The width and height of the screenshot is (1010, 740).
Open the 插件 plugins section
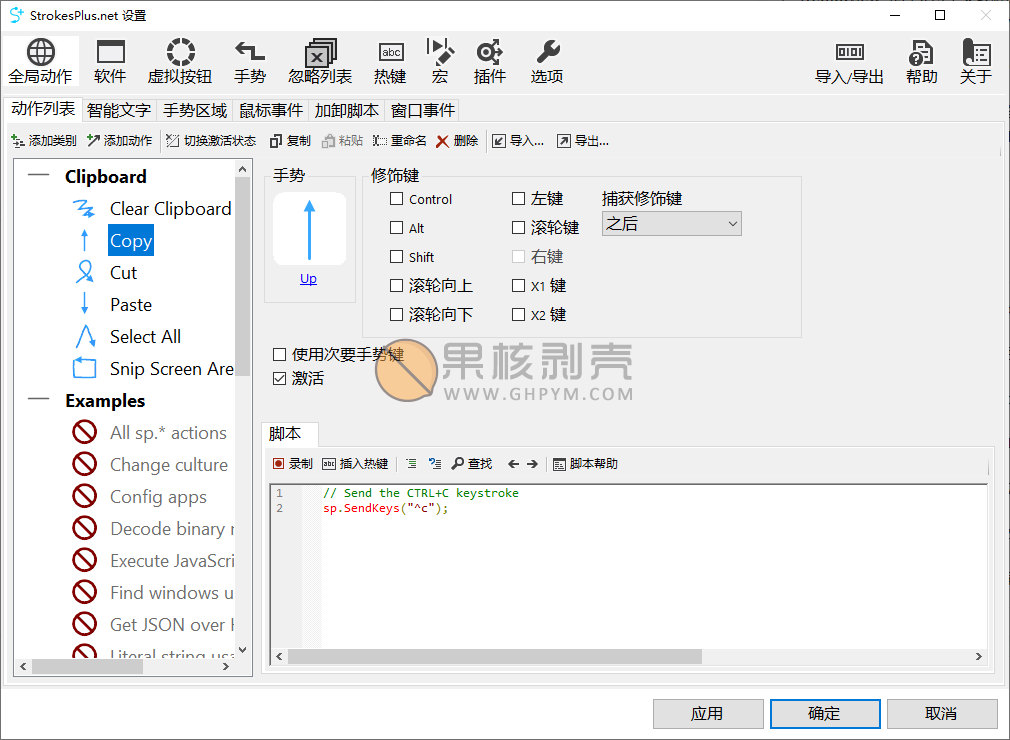490,61
